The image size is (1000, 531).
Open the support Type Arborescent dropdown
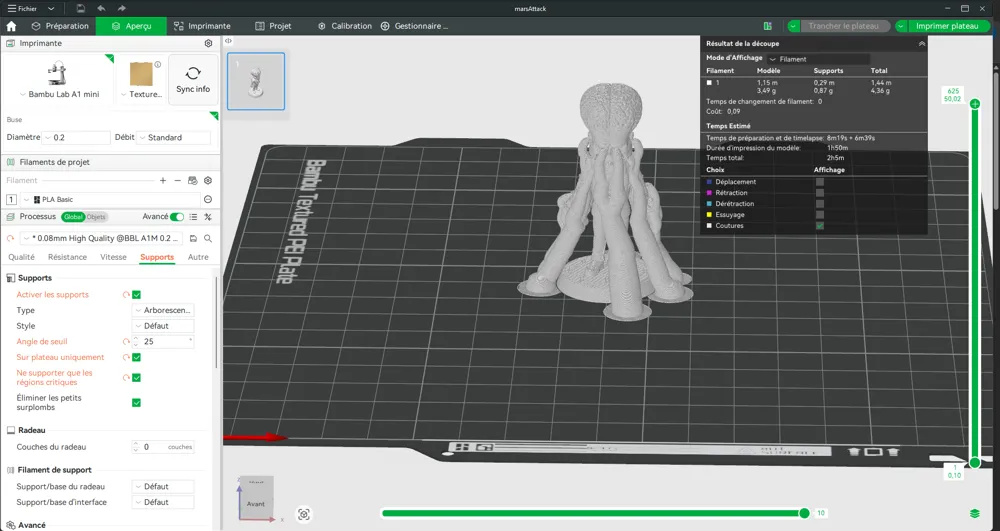(163, 310)
